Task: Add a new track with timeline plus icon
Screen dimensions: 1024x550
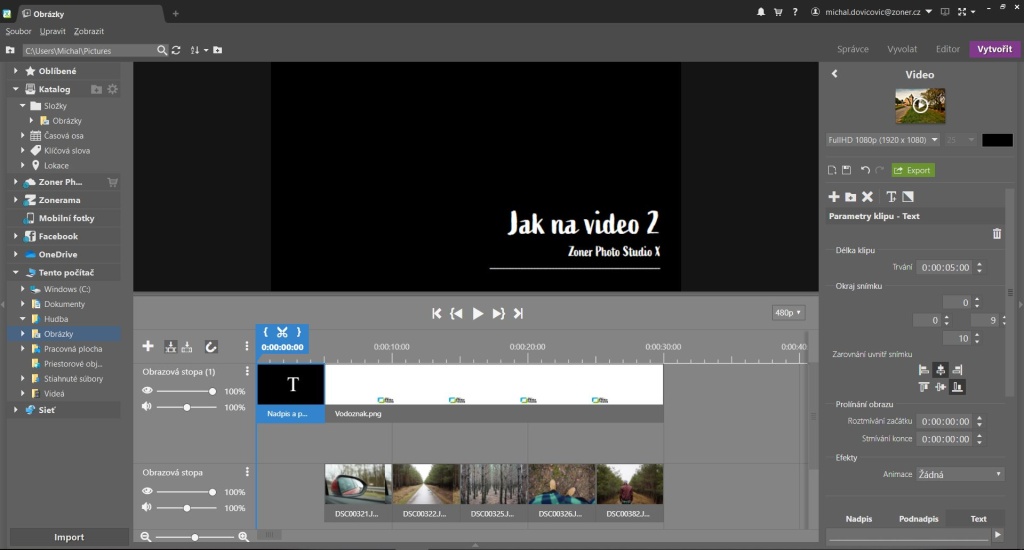Action: coord(148,346)
